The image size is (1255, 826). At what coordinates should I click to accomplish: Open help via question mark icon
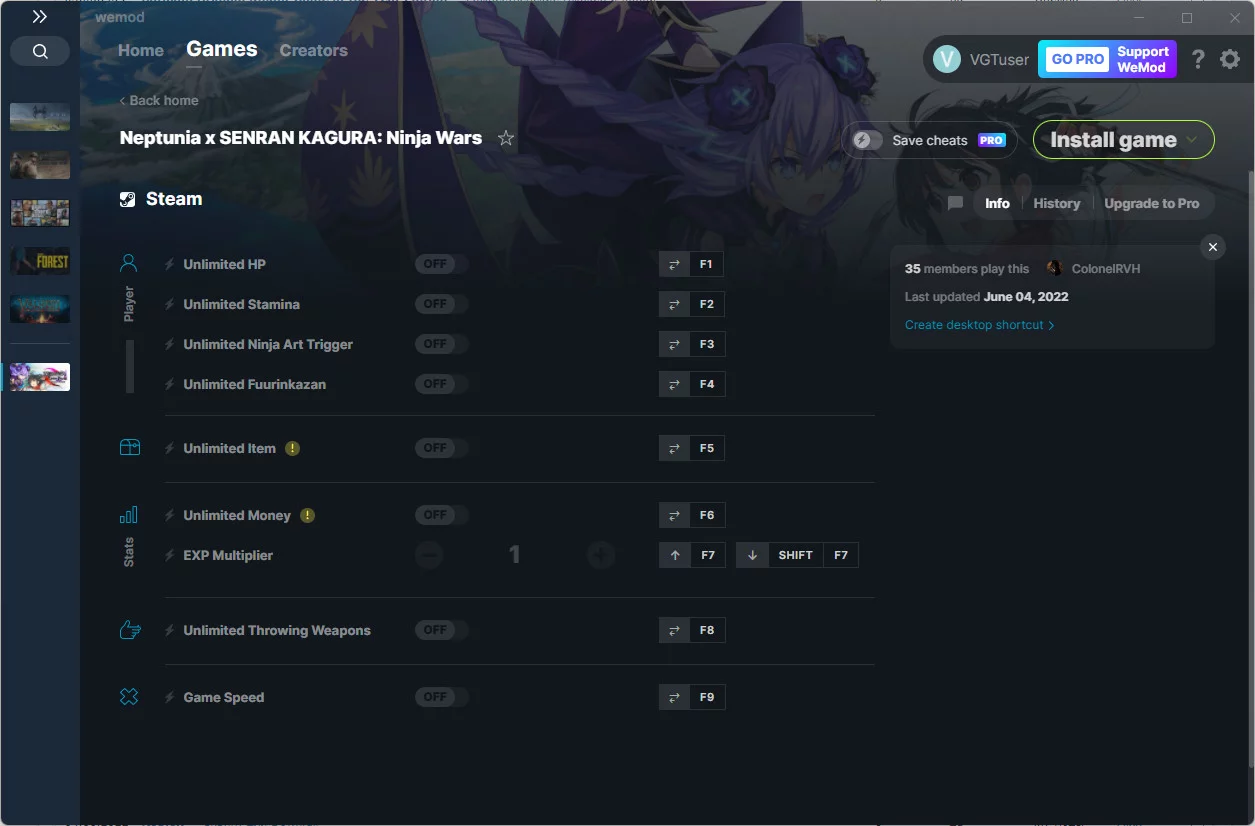(x=1198, y=59)
